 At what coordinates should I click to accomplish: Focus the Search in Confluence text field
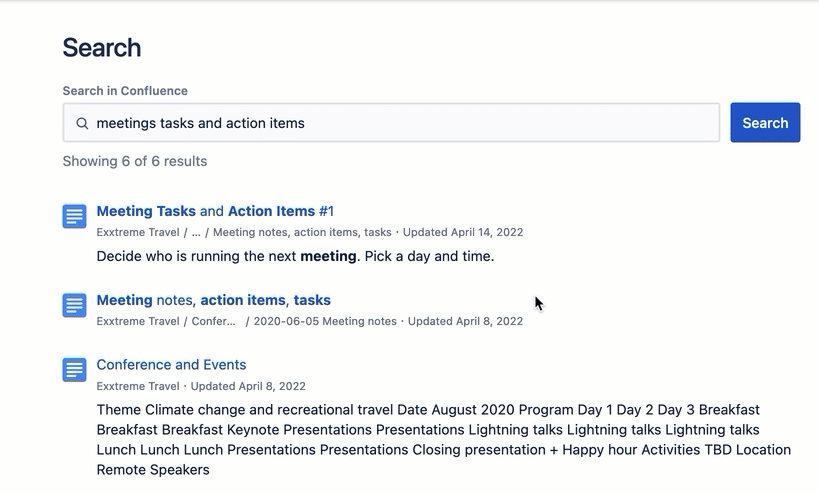400,123
